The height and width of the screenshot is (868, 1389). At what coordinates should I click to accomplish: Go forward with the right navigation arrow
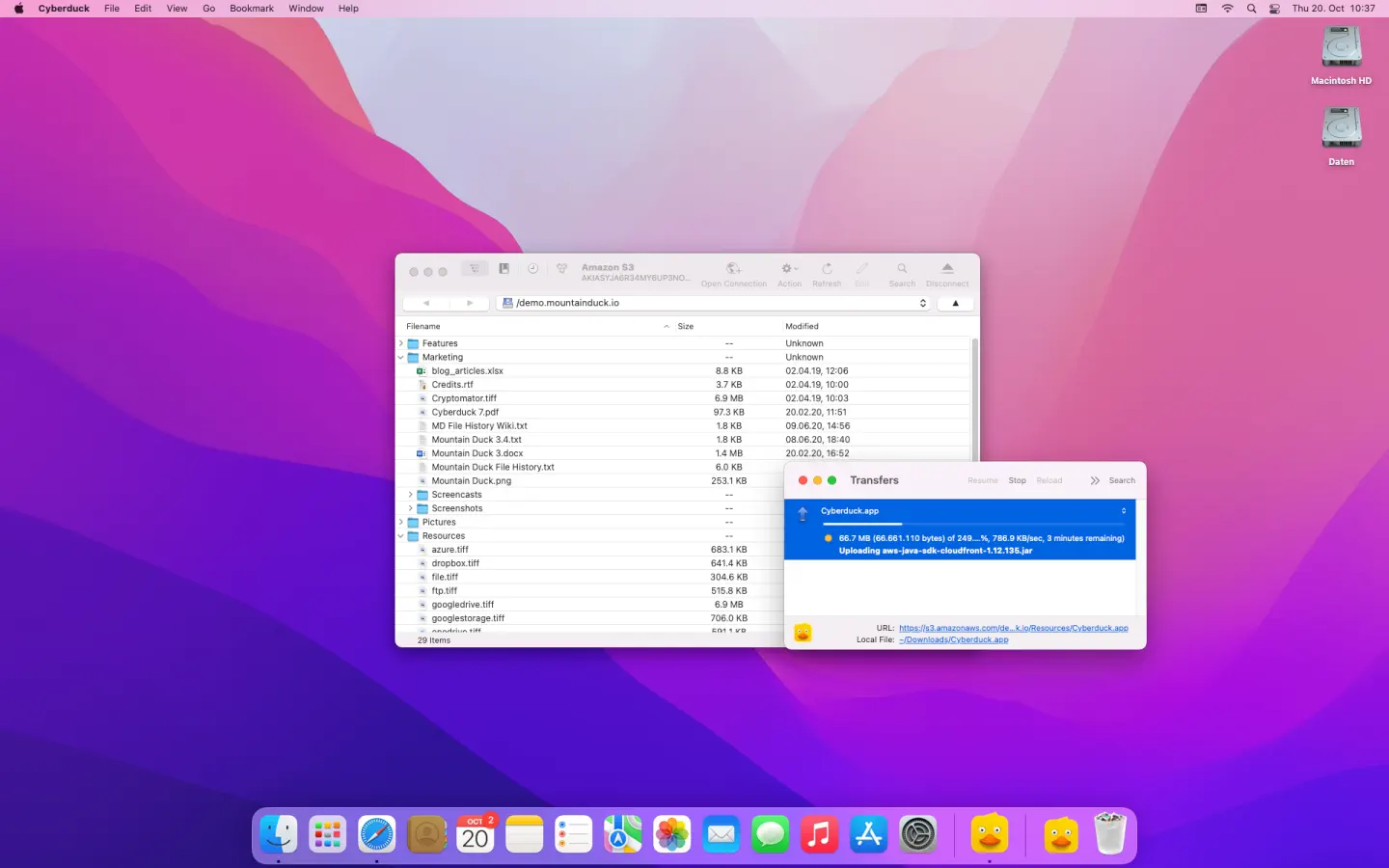470,303
